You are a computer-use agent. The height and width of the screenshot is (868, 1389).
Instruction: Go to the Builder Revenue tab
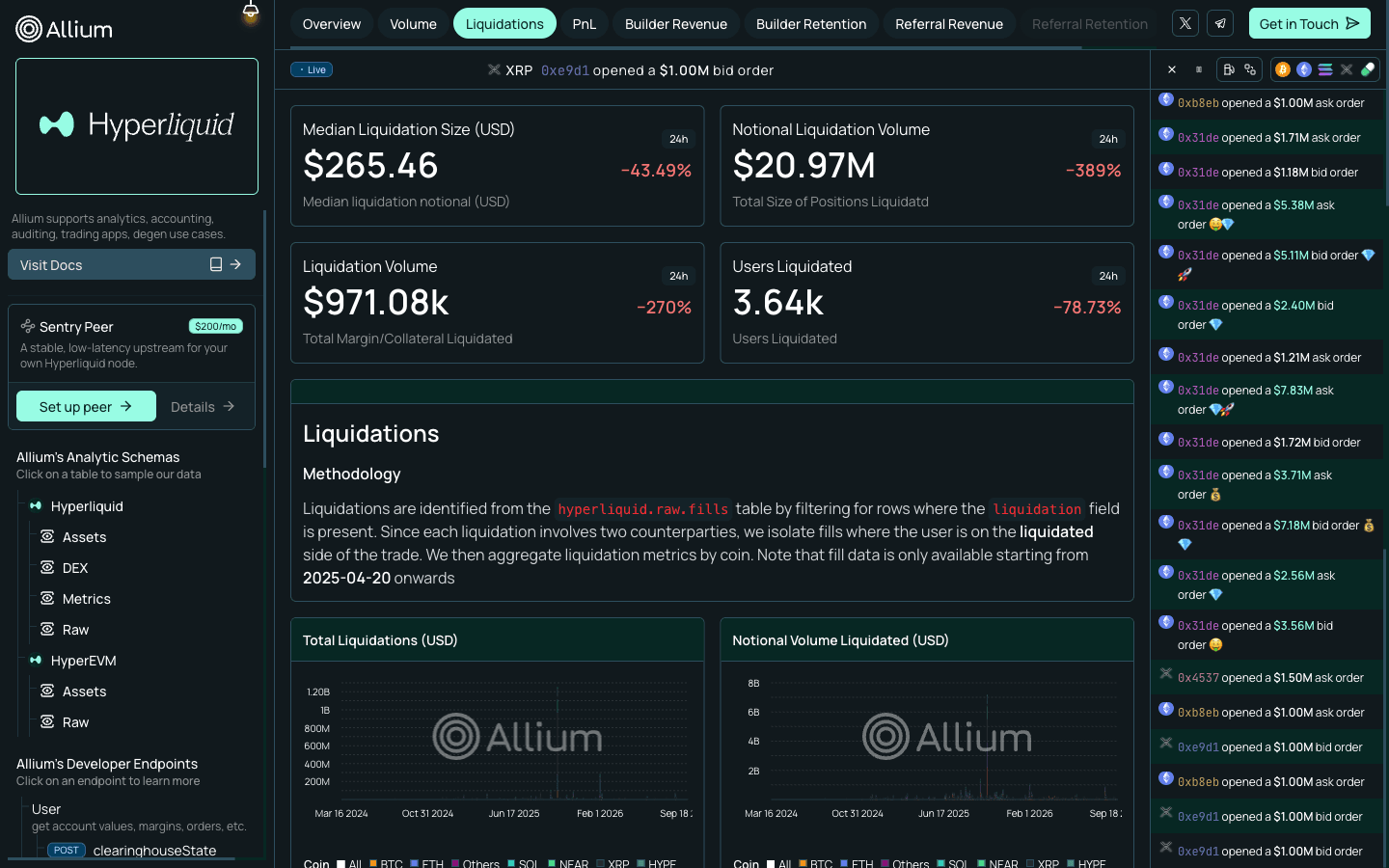[676, 24]
